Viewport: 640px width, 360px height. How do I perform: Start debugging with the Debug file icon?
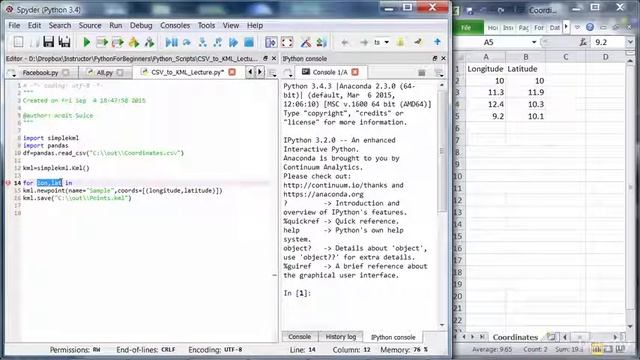171,42
